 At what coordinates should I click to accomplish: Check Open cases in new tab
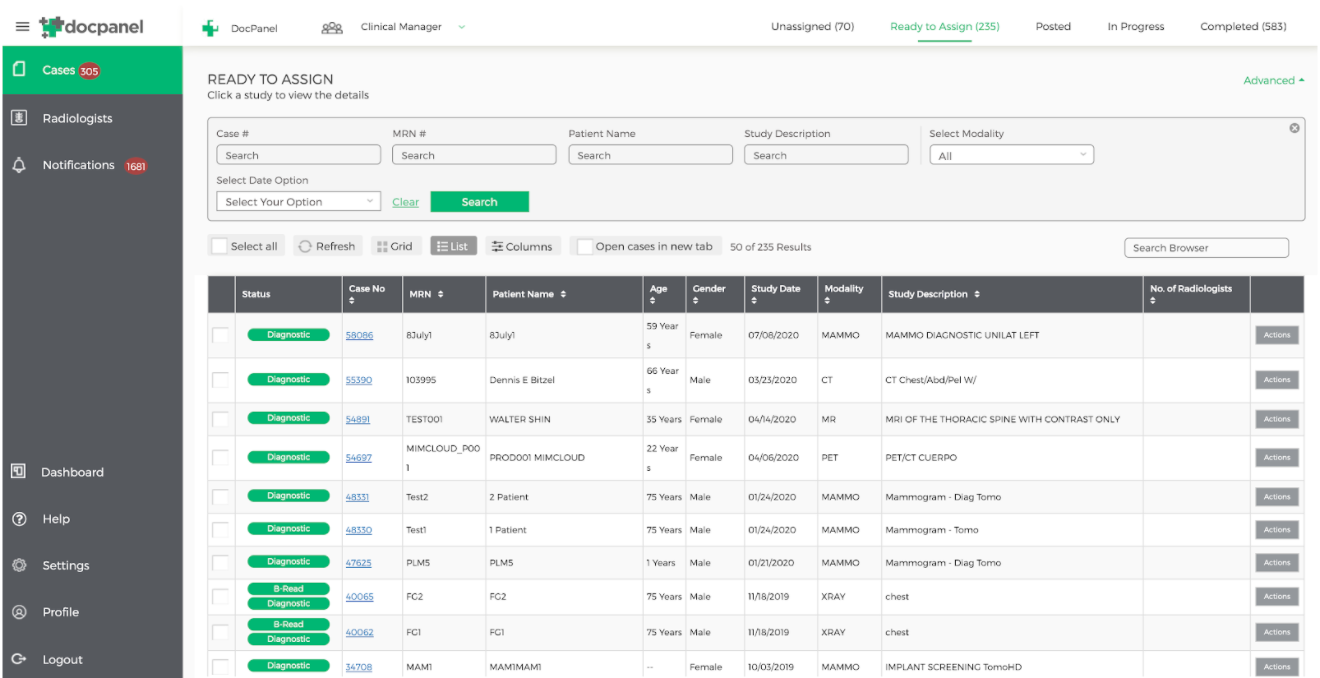click(585, 245)
